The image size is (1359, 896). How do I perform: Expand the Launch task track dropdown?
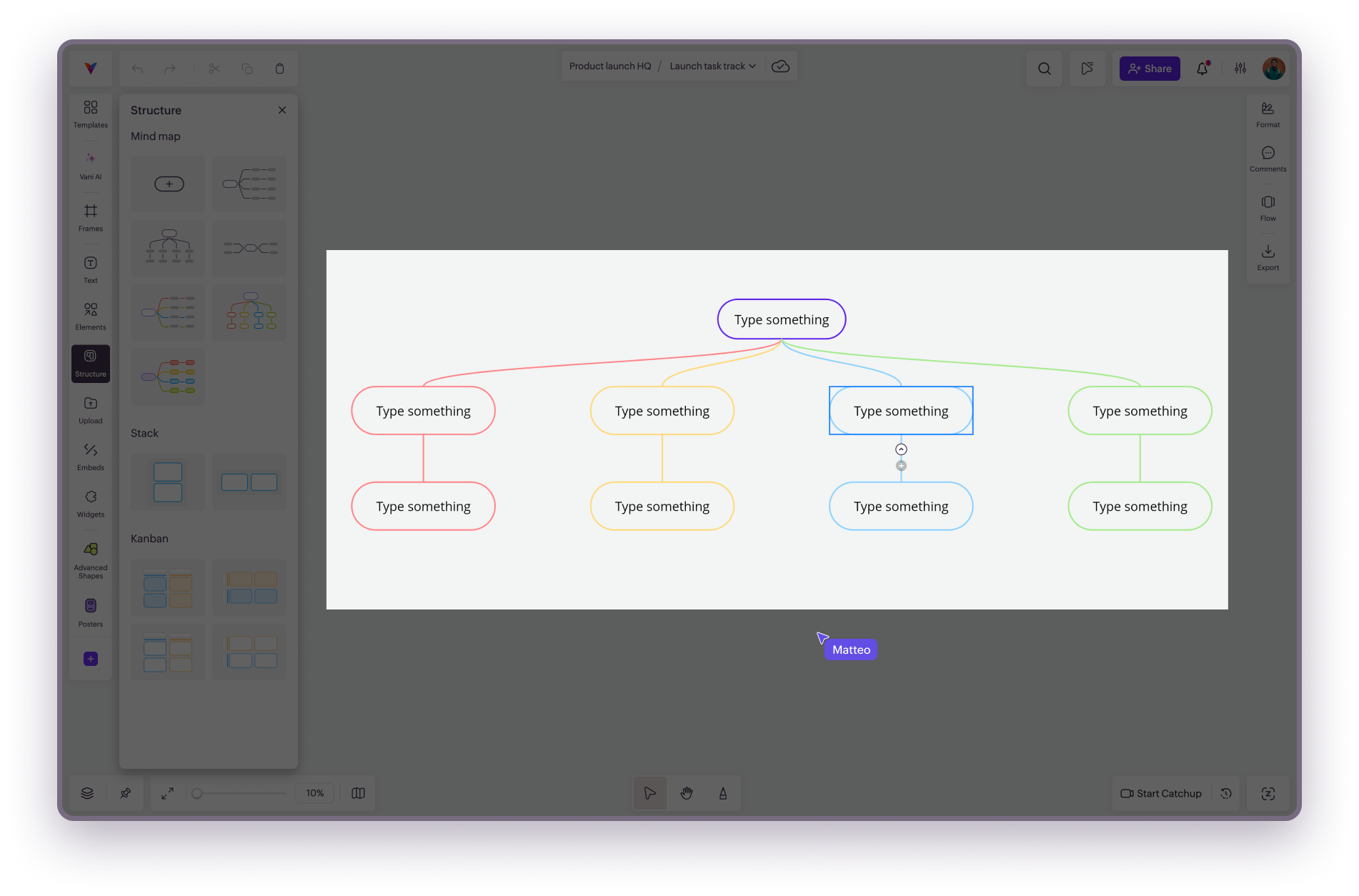tap(712, 66)
